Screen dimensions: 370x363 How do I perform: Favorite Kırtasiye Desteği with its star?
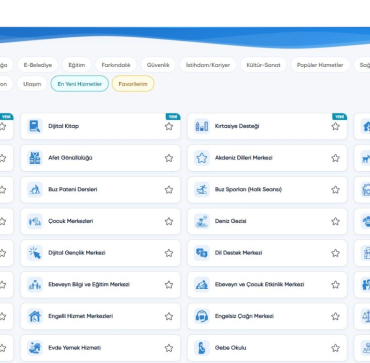[x=336, y=126]
